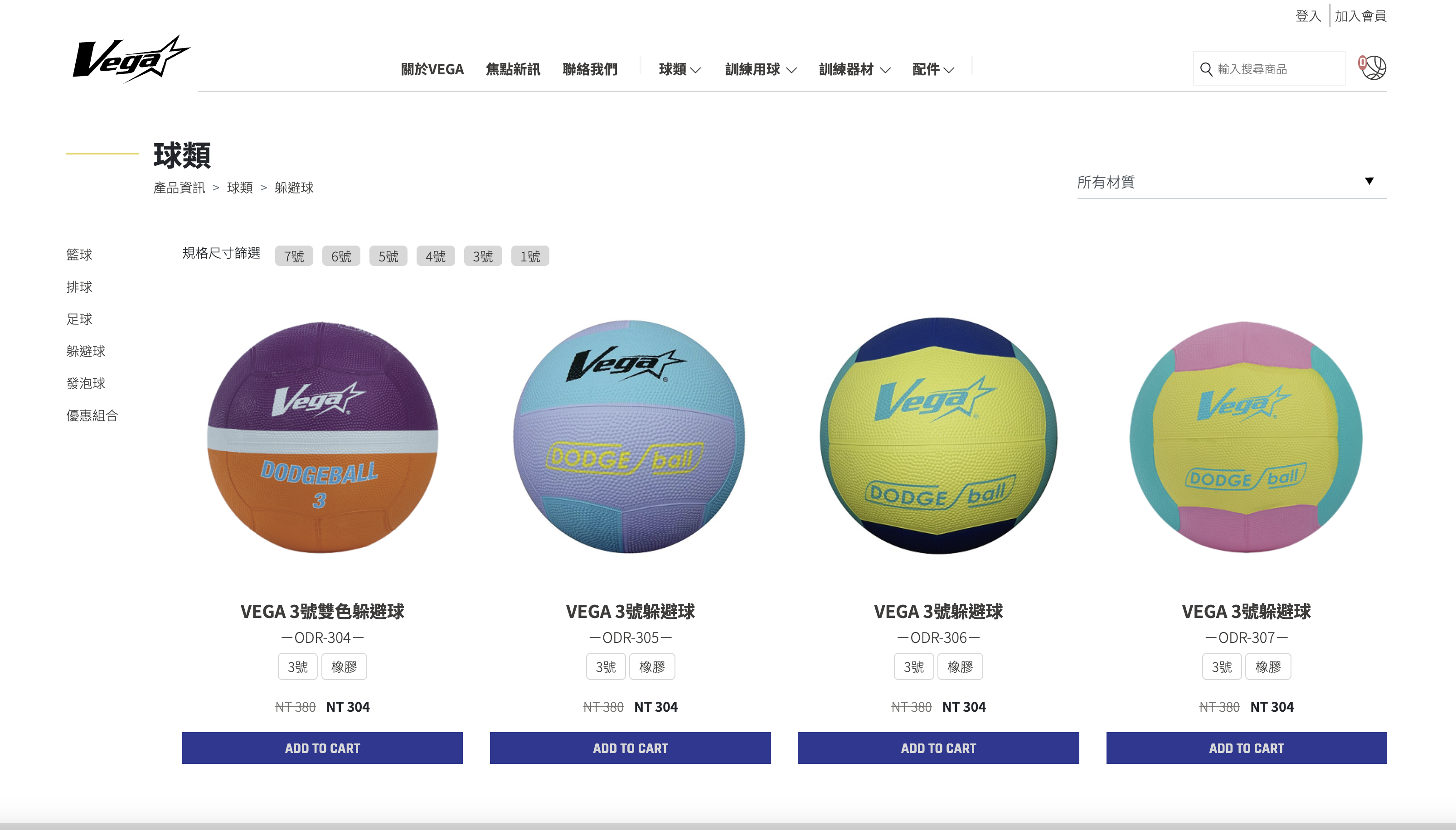Click the 加入會員 link
Screen dimensions: 1456x830
[x=1360, y=16]
